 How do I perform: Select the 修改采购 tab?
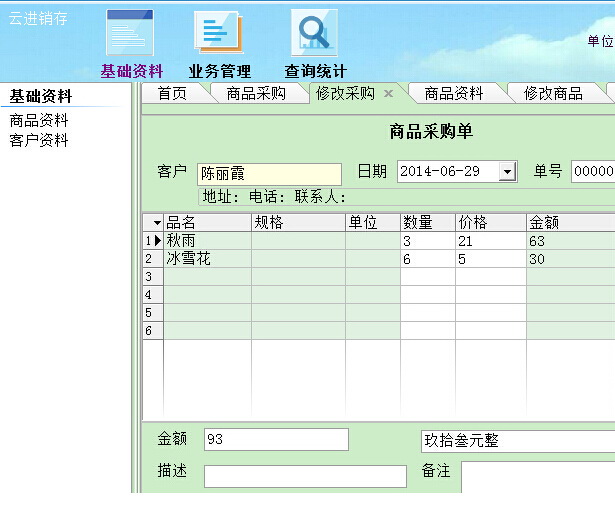[x=345, y=94]
